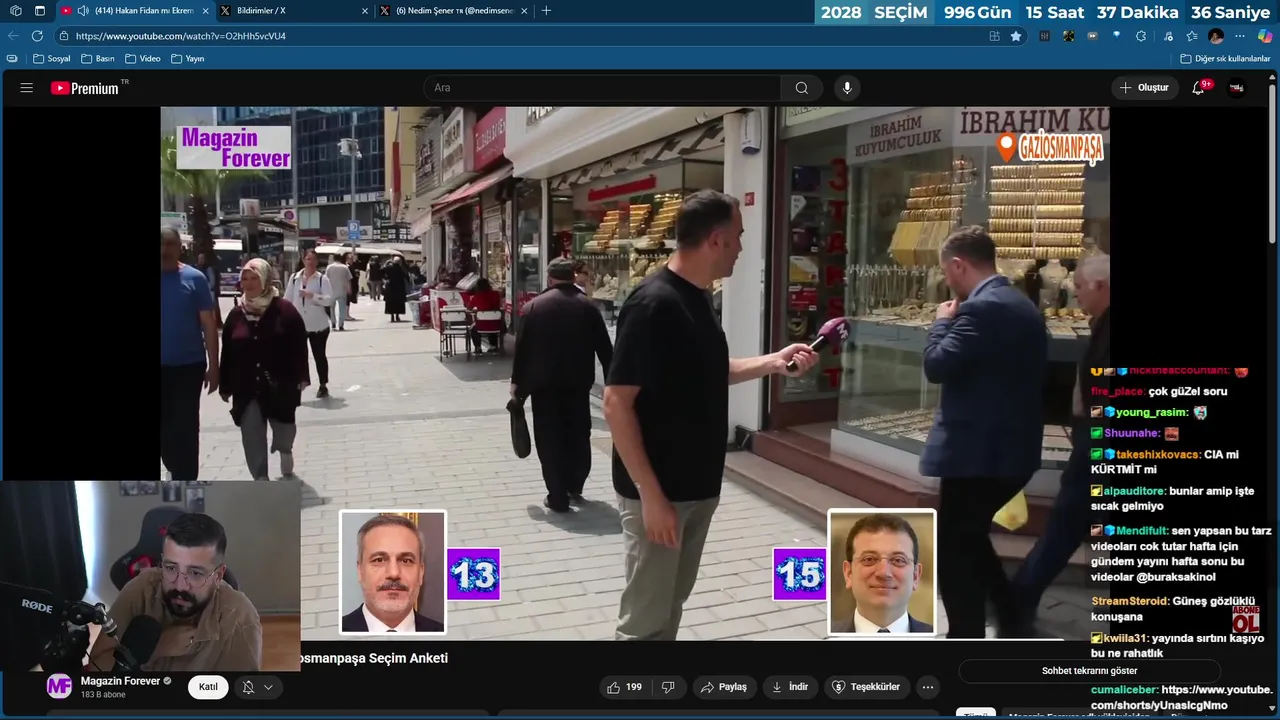Close the Bildirimler / X tab

[363, 10]
